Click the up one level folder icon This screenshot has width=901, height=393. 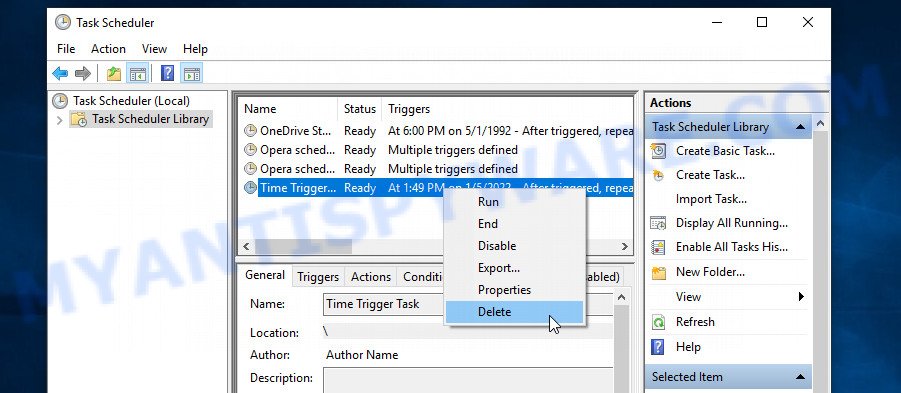pyautogui.click(x=114, y=74)
